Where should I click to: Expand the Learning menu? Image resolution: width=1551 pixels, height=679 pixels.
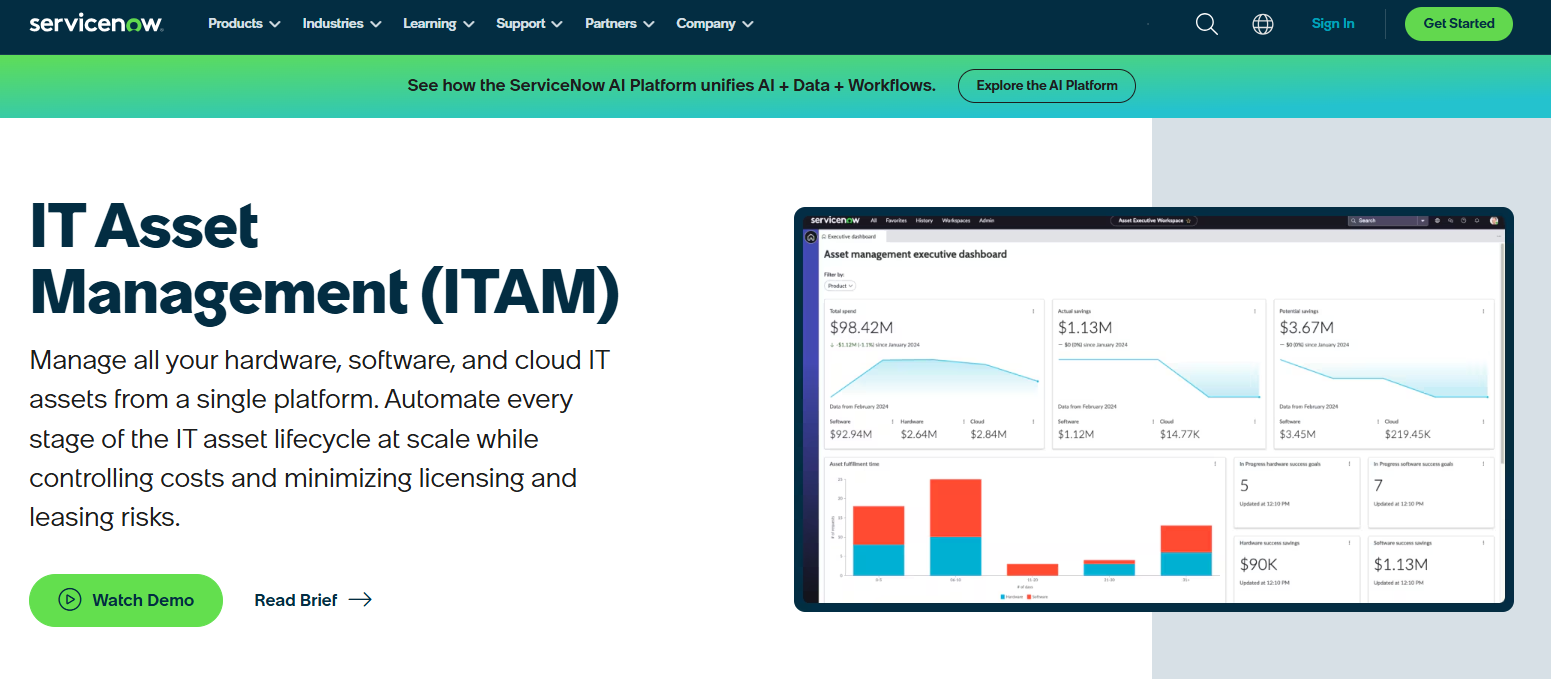439,23
